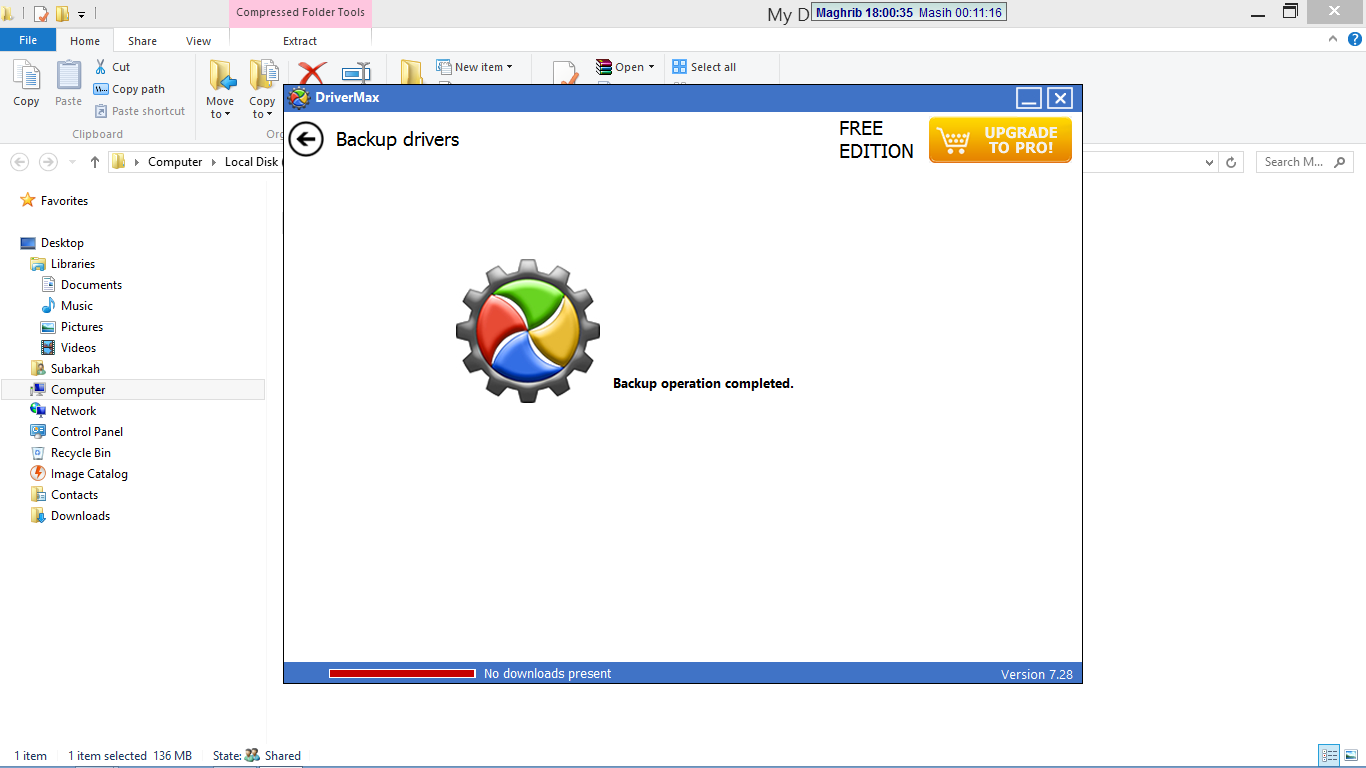Open address bar history dropdown
The width and height of the screenshot is (1366, 768).
click(x=1209, y=162)
